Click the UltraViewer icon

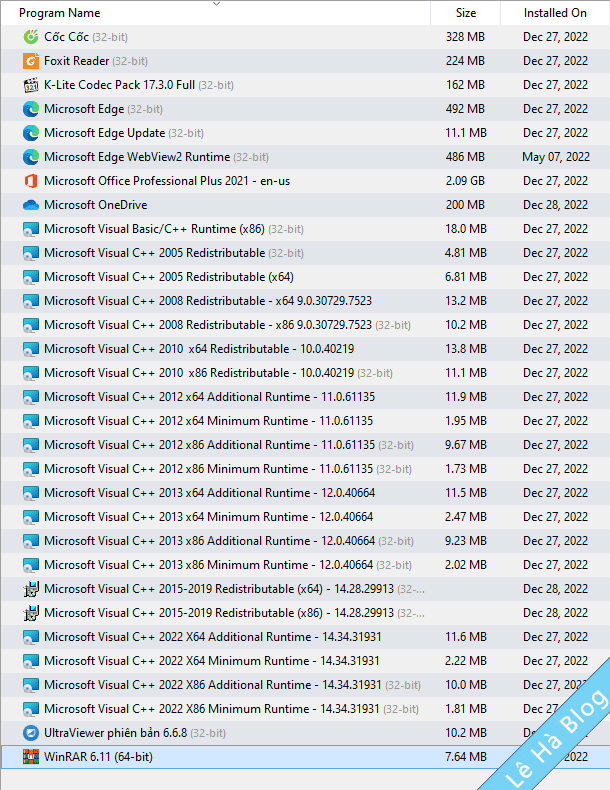(x=31, y=733)
